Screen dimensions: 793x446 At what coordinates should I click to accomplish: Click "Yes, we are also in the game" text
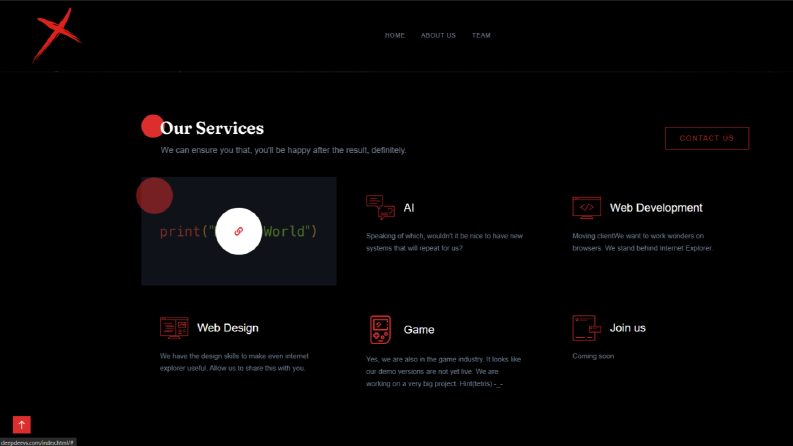[x=444, y=371]
